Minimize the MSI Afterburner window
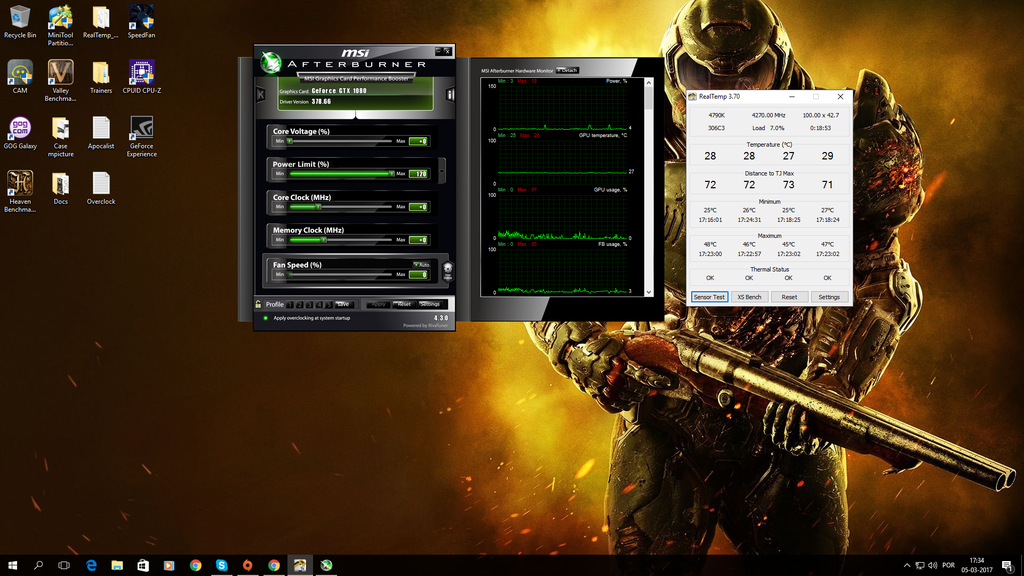 (x=438, y=51)
